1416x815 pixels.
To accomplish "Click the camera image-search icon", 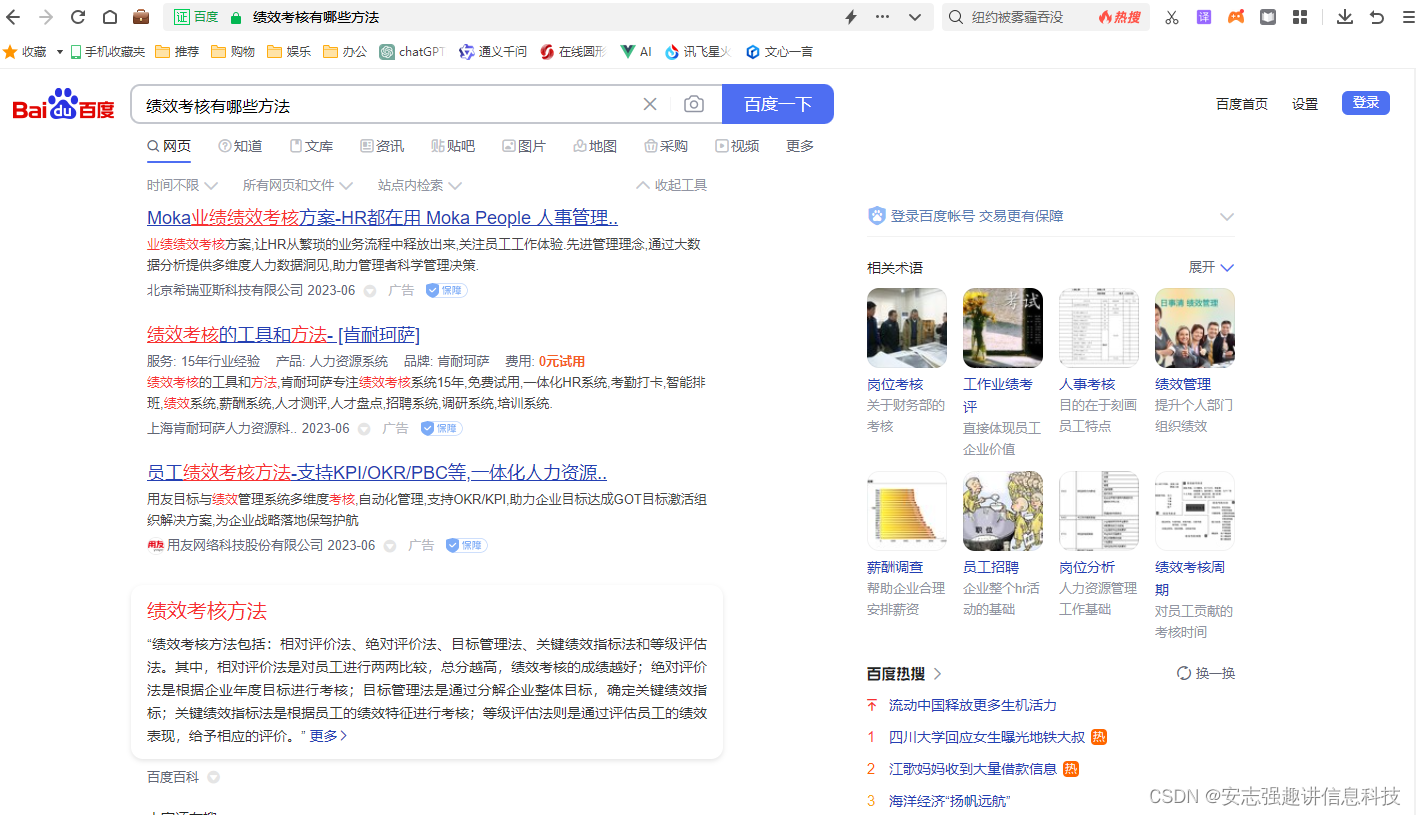I will tap(694, 104).
